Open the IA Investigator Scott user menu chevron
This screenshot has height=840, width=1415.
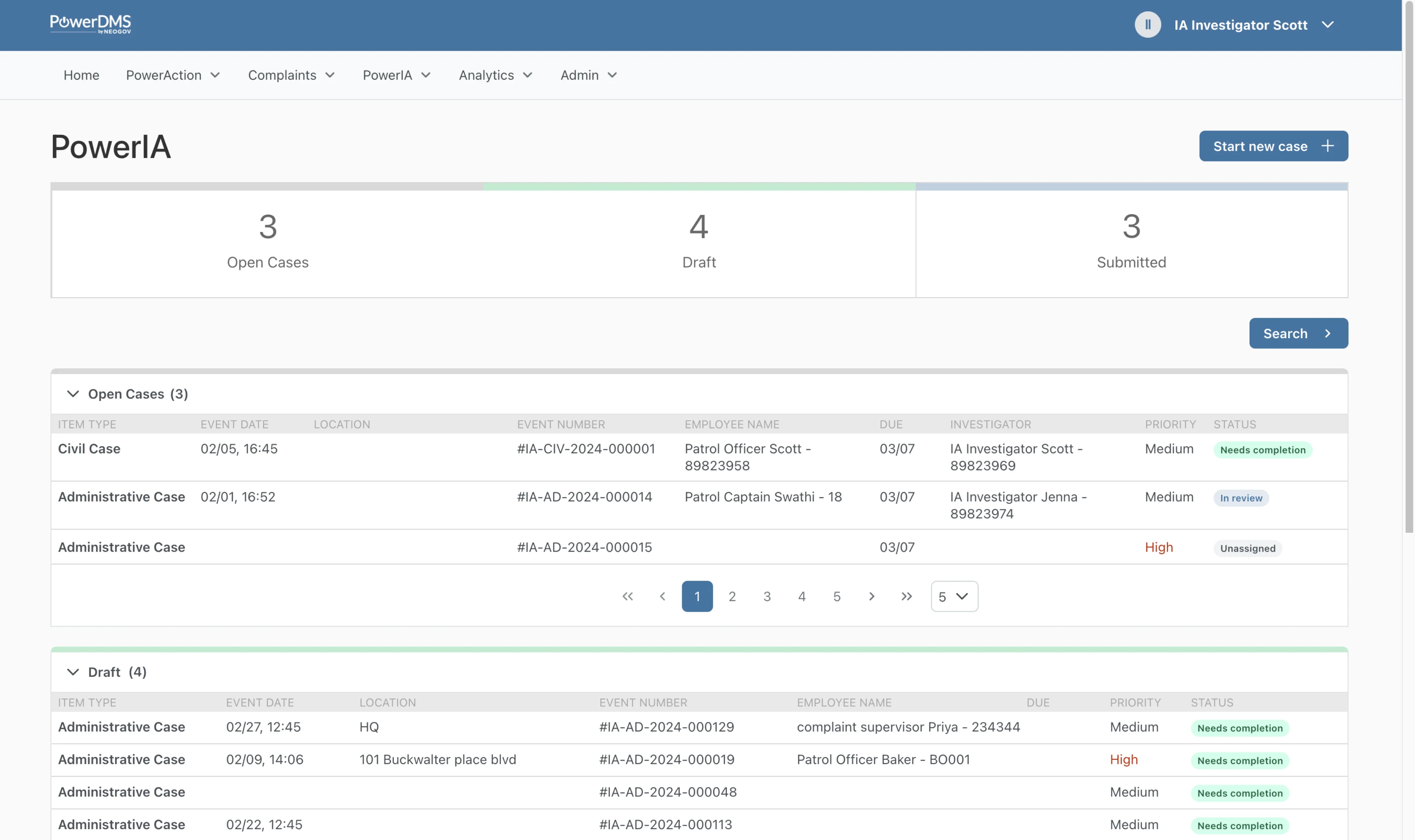1328,25
